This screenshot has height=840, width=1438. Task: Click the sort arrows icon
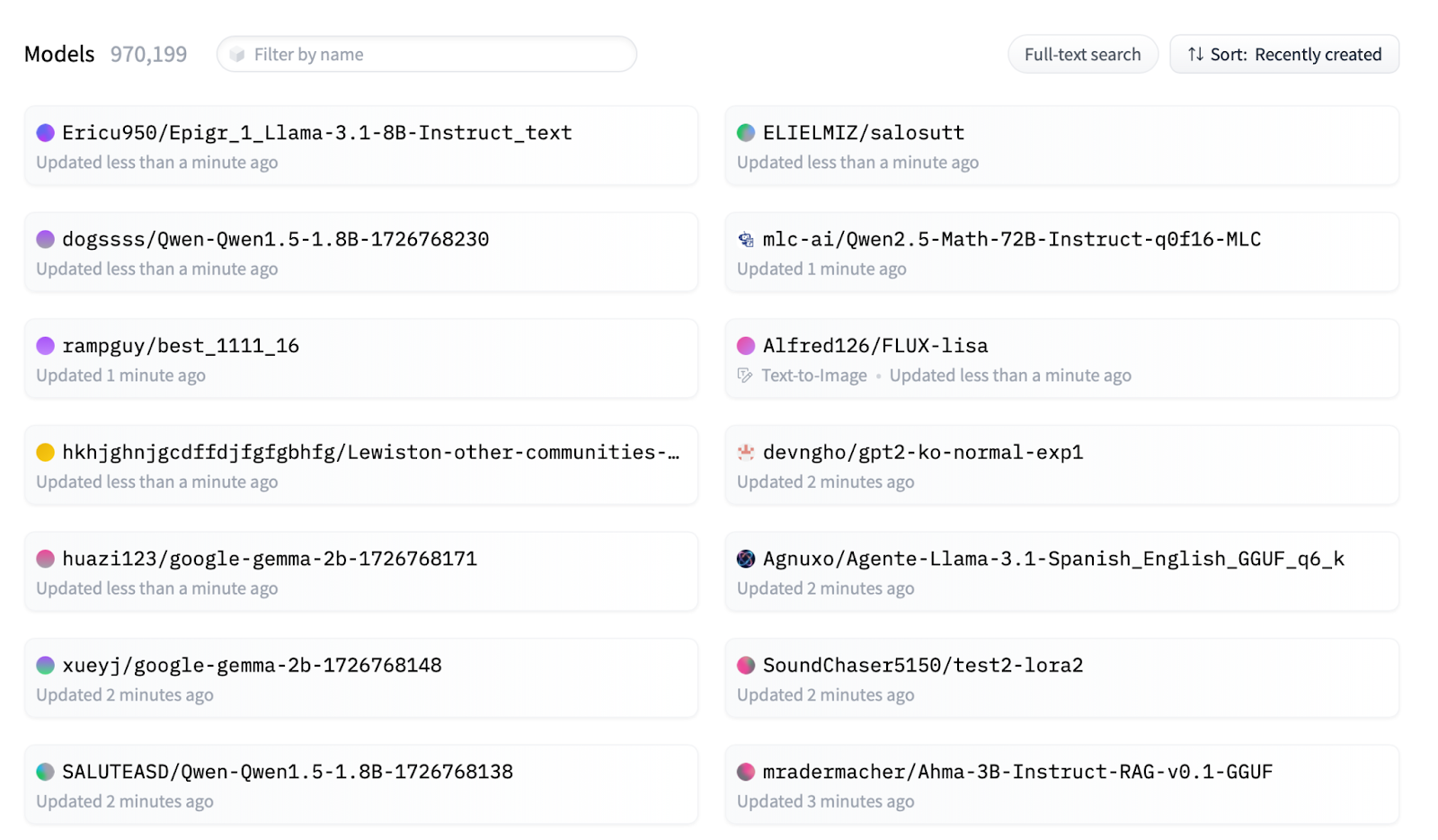point(1194,55)
